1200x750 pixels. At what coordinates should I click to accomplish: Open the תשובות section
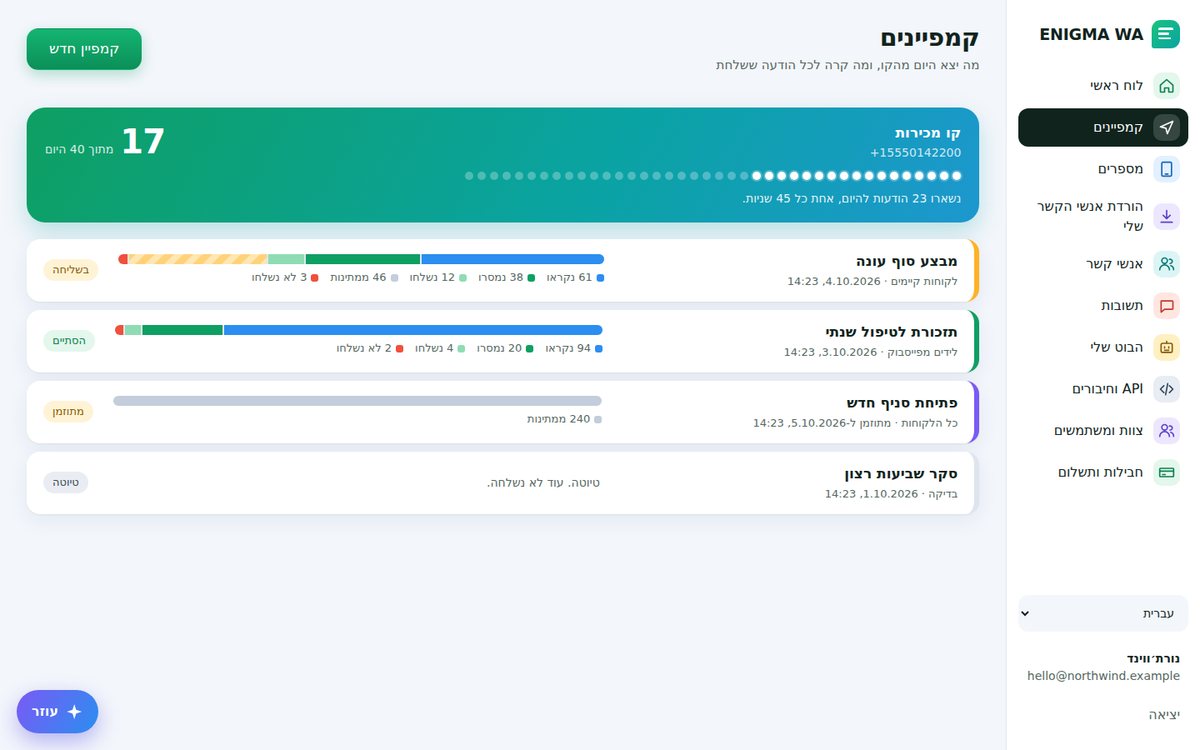click(x=1103, y=305)
